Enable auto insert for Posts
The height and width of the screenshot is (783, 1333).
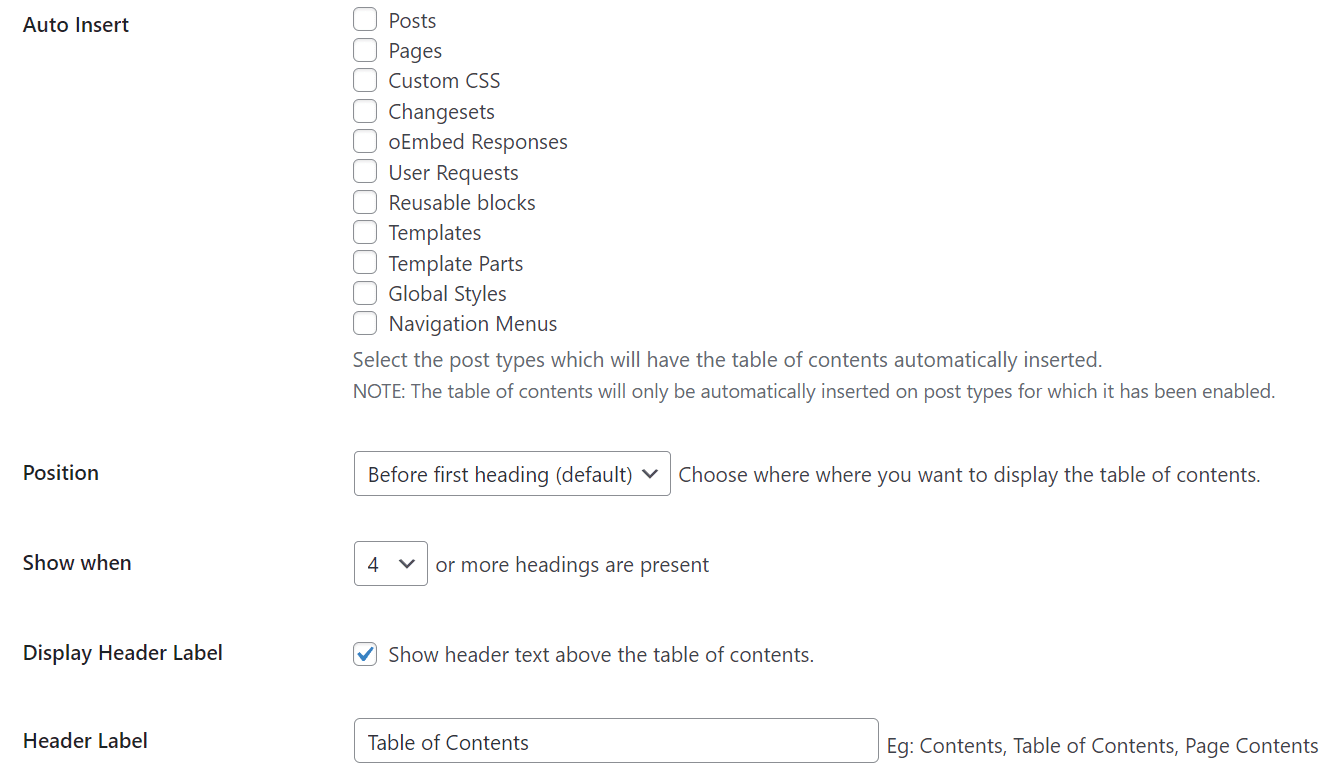pos(365,20)
